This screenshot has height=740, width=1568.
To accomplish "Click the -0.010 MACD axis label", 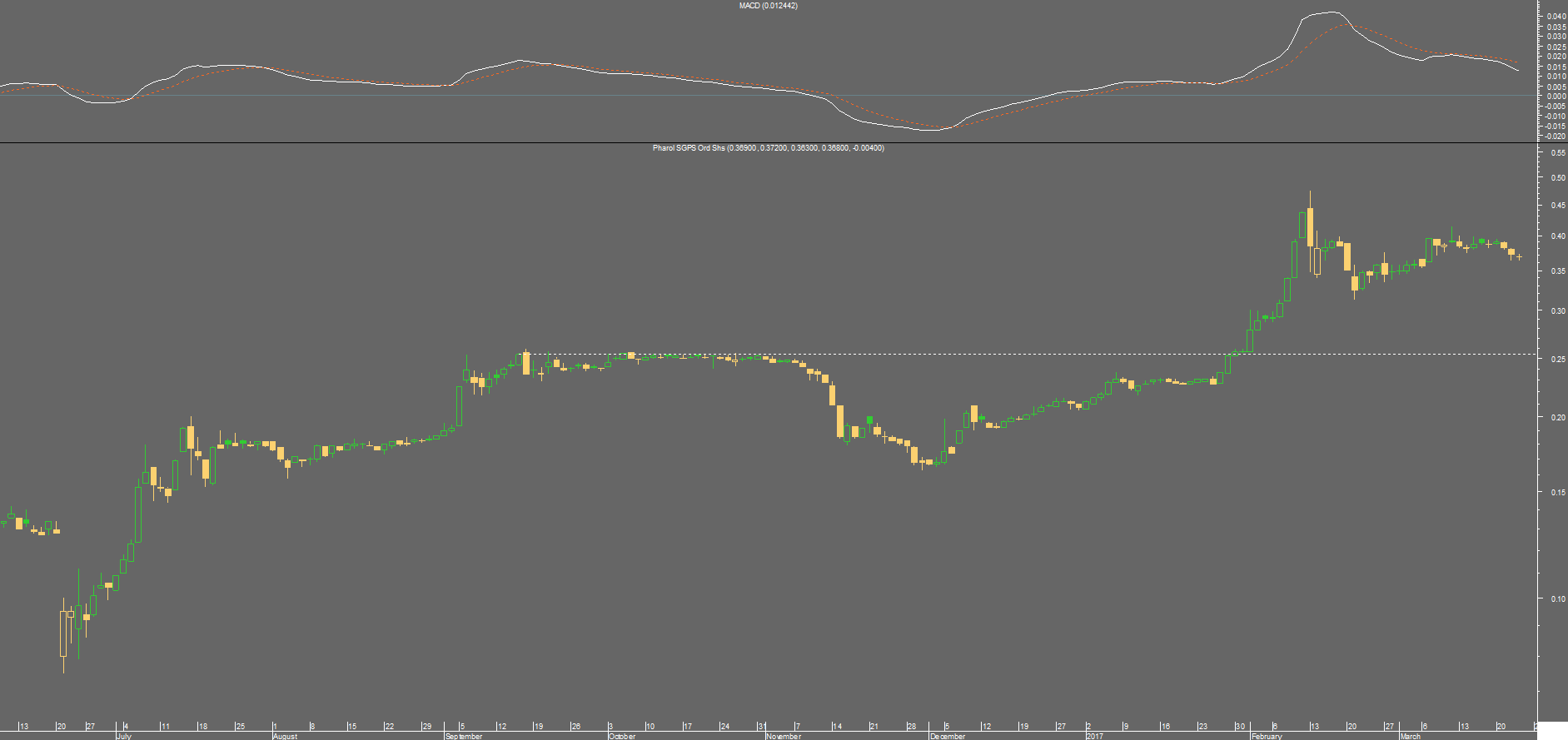I will (1555, 117).
